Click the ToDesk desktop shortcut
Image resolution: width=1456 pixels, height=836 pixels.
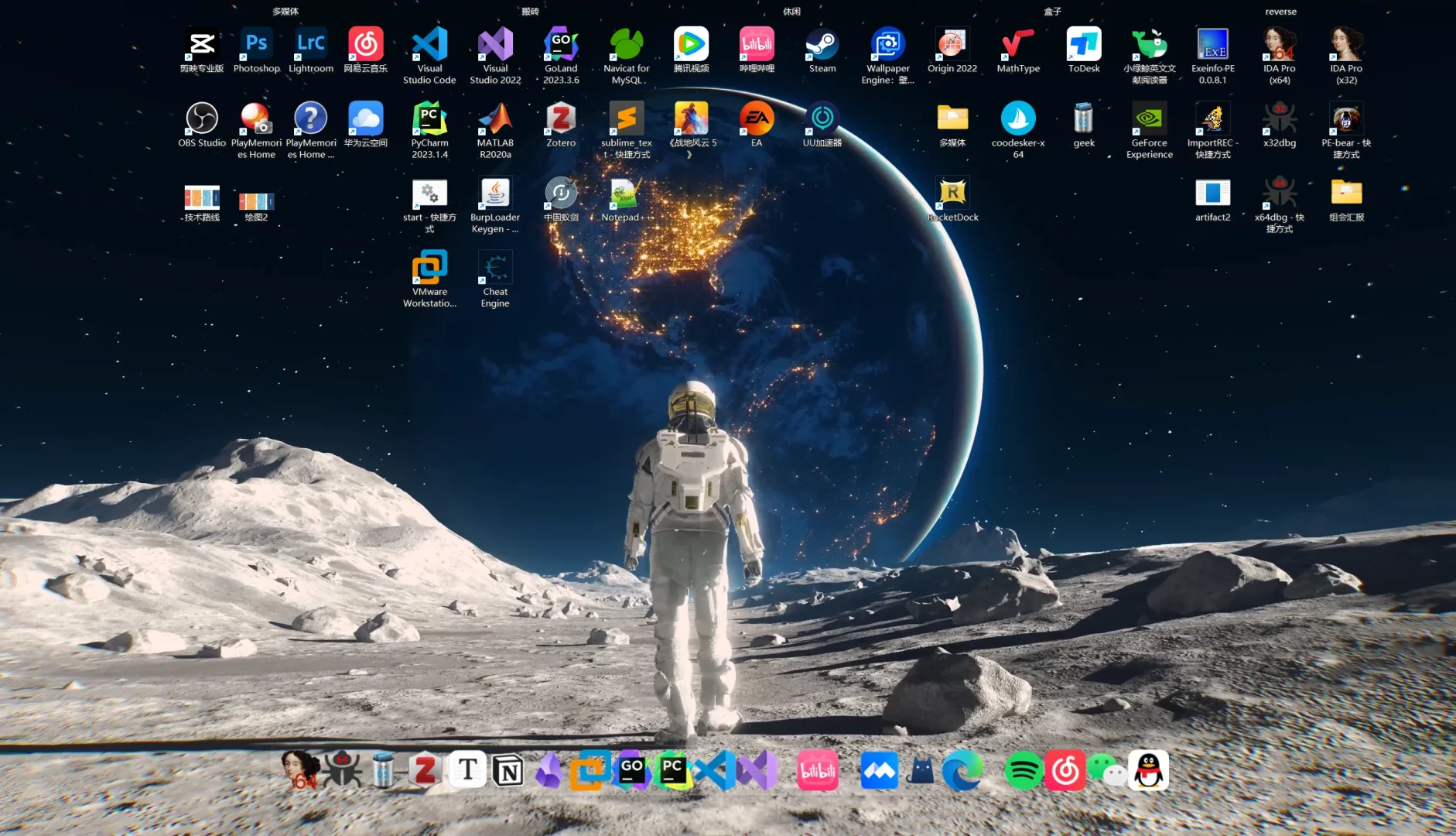[1084, 50]
